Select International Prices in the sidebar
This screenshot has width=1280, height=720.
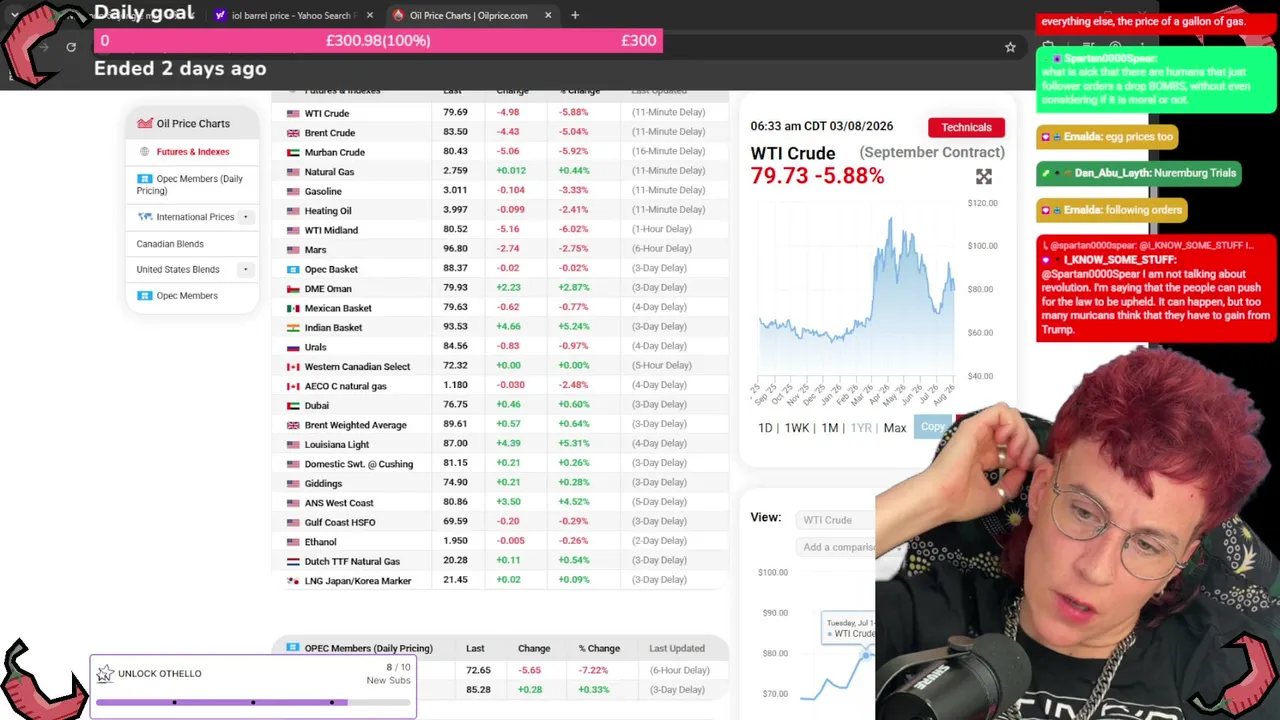click(x=195, y=217)
